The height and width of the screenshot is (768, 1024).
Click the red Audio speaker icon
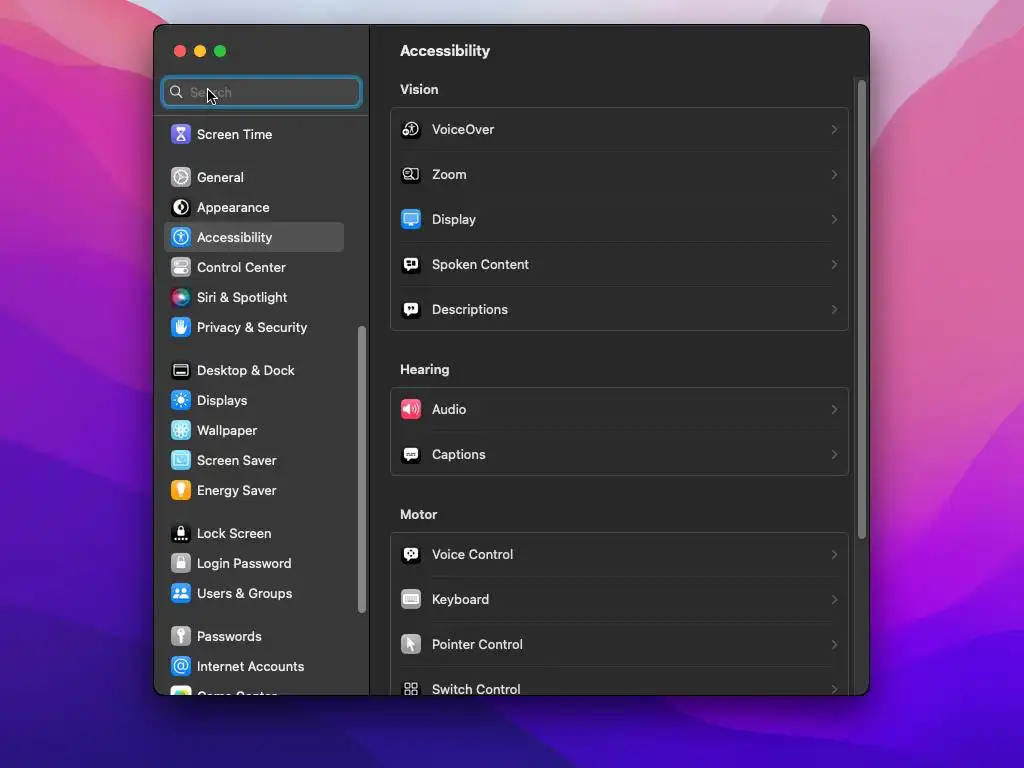[411, 409]
